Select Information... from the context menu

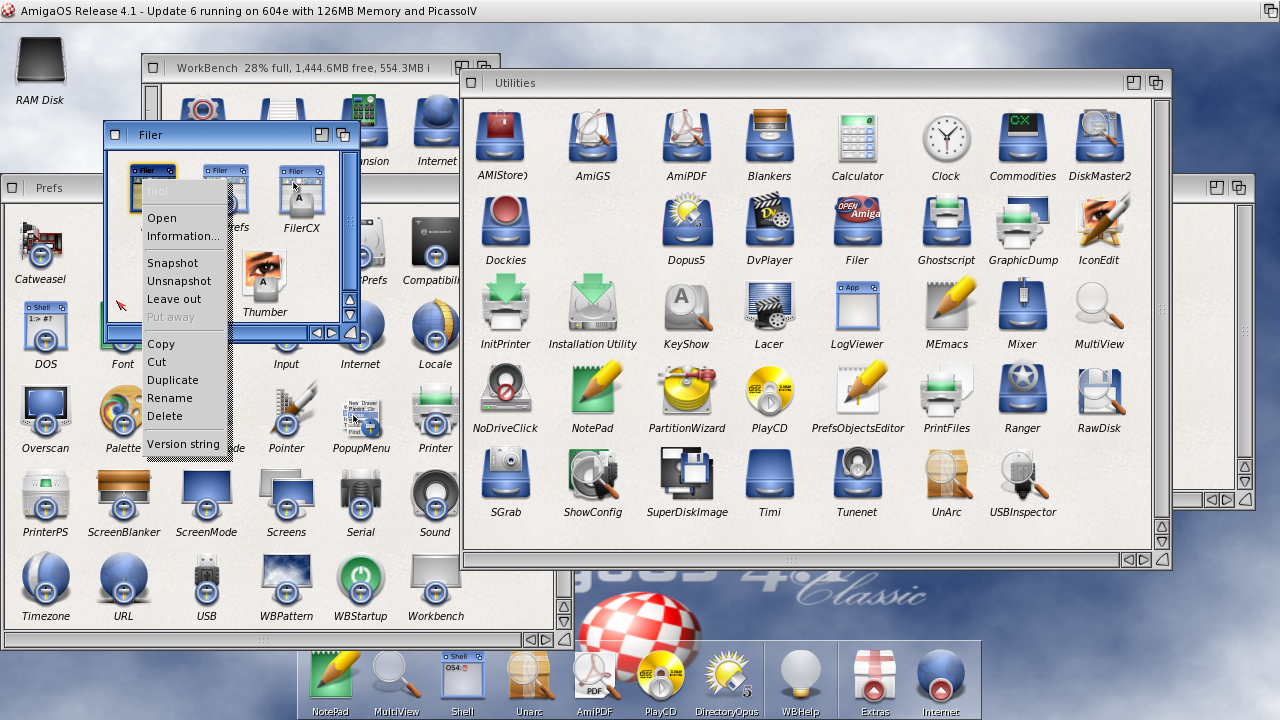click(x=185, y=236)
